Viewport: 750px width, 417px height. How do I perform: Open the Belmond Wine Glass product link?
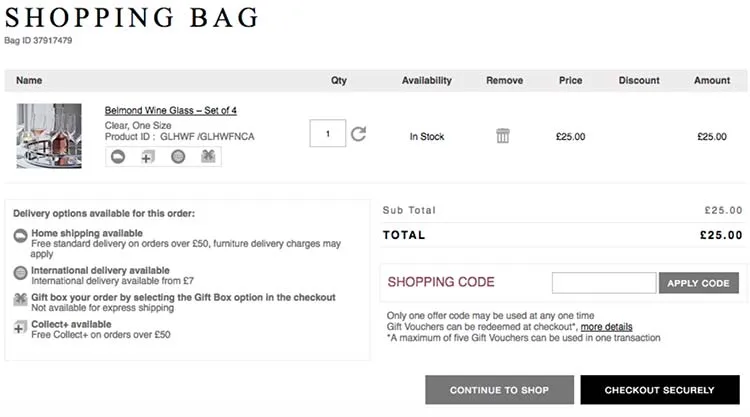click(170, 110)
